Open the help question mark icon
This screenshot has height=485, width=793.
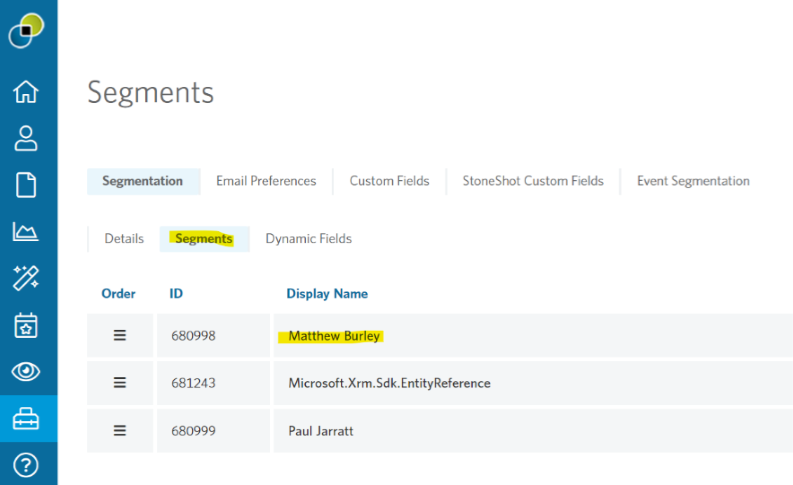tap(26, 465)
